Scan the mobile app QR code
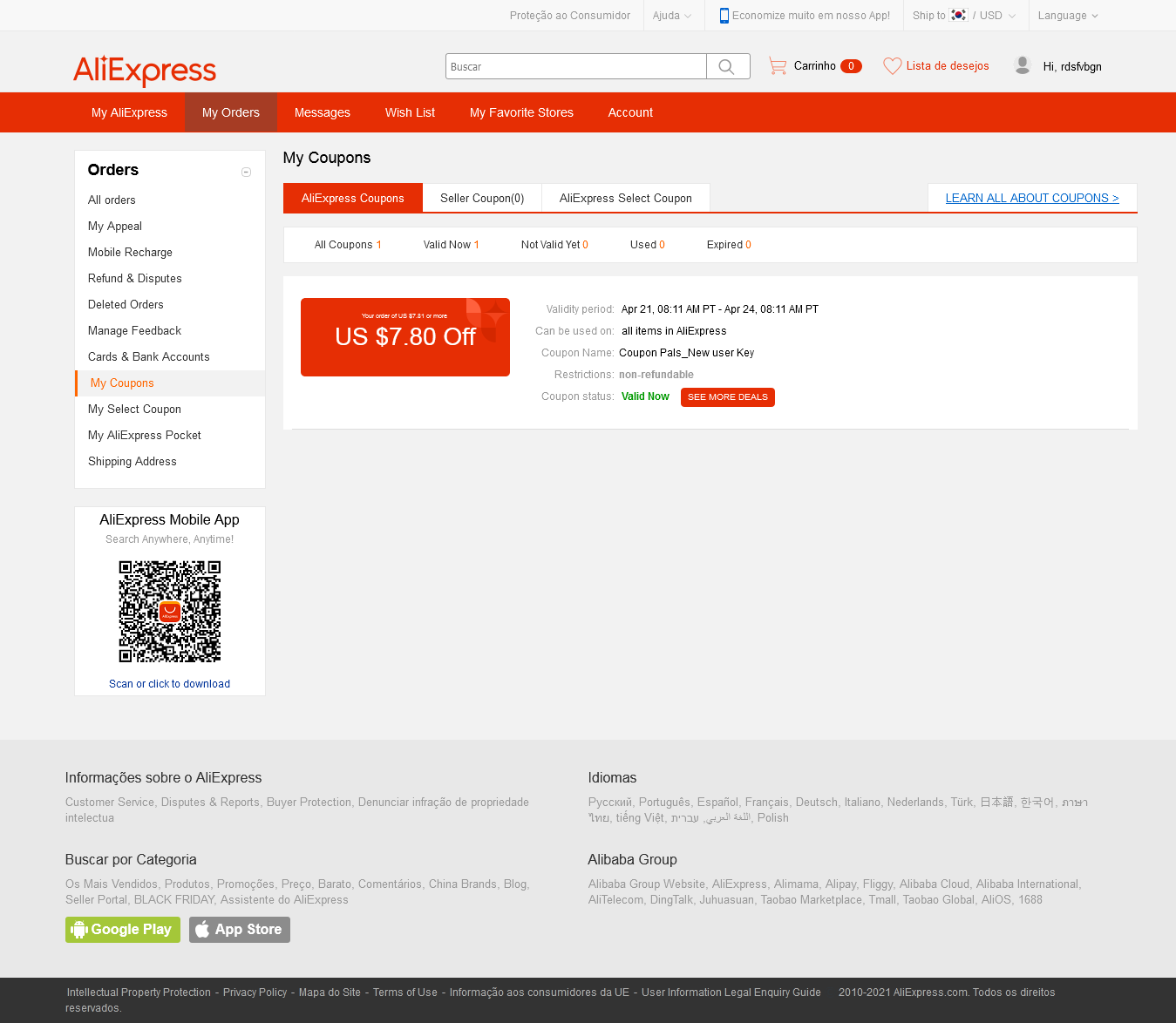Screen dimensions: 1176x1023 [x=170, y=612]
